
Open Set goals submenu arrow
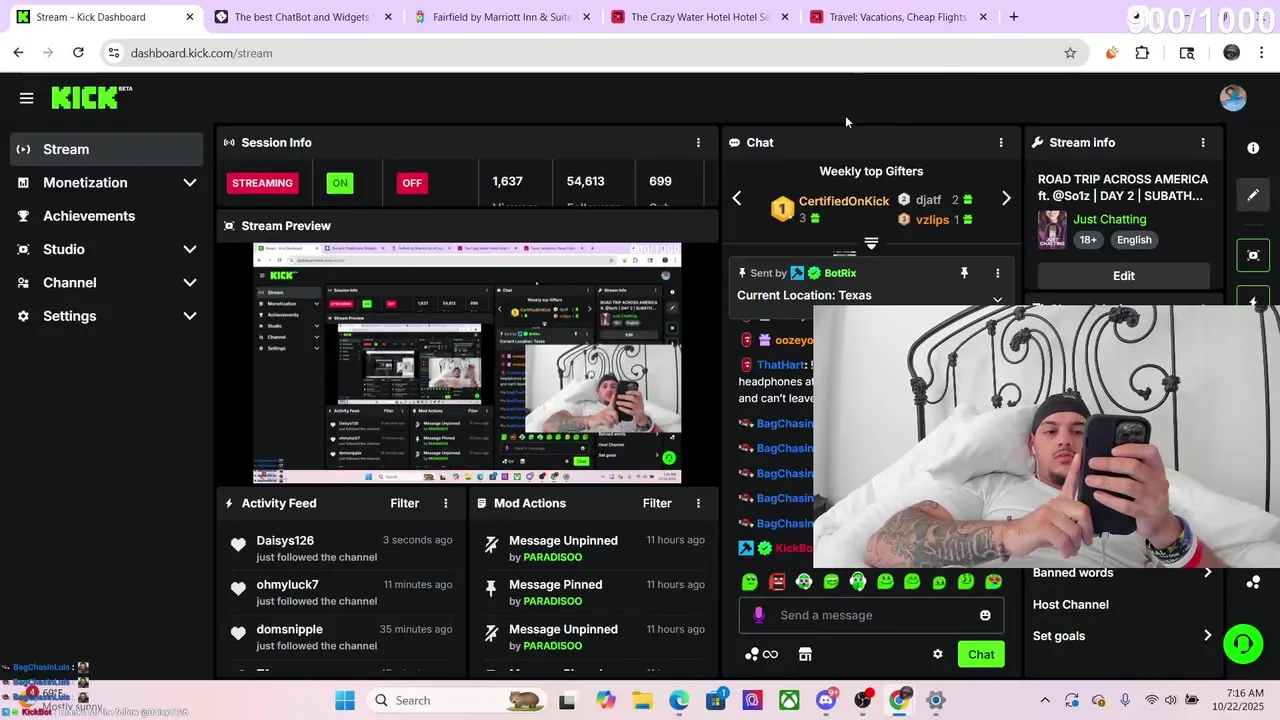[x=1207, y=636]
